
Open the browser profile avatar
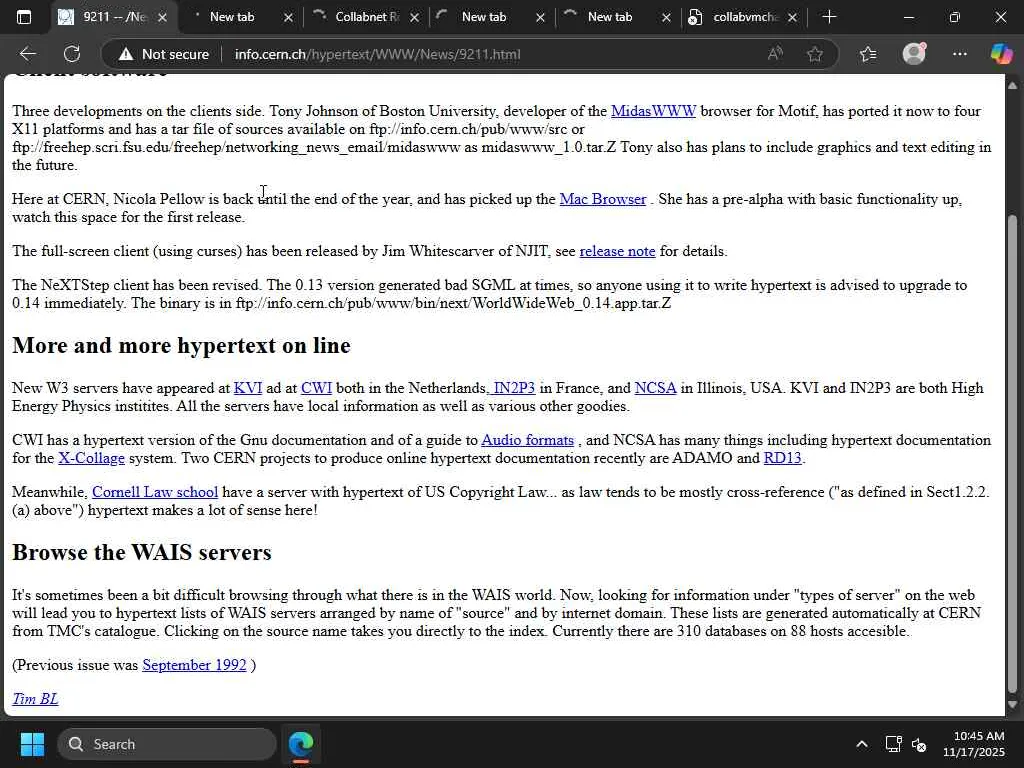914,54
